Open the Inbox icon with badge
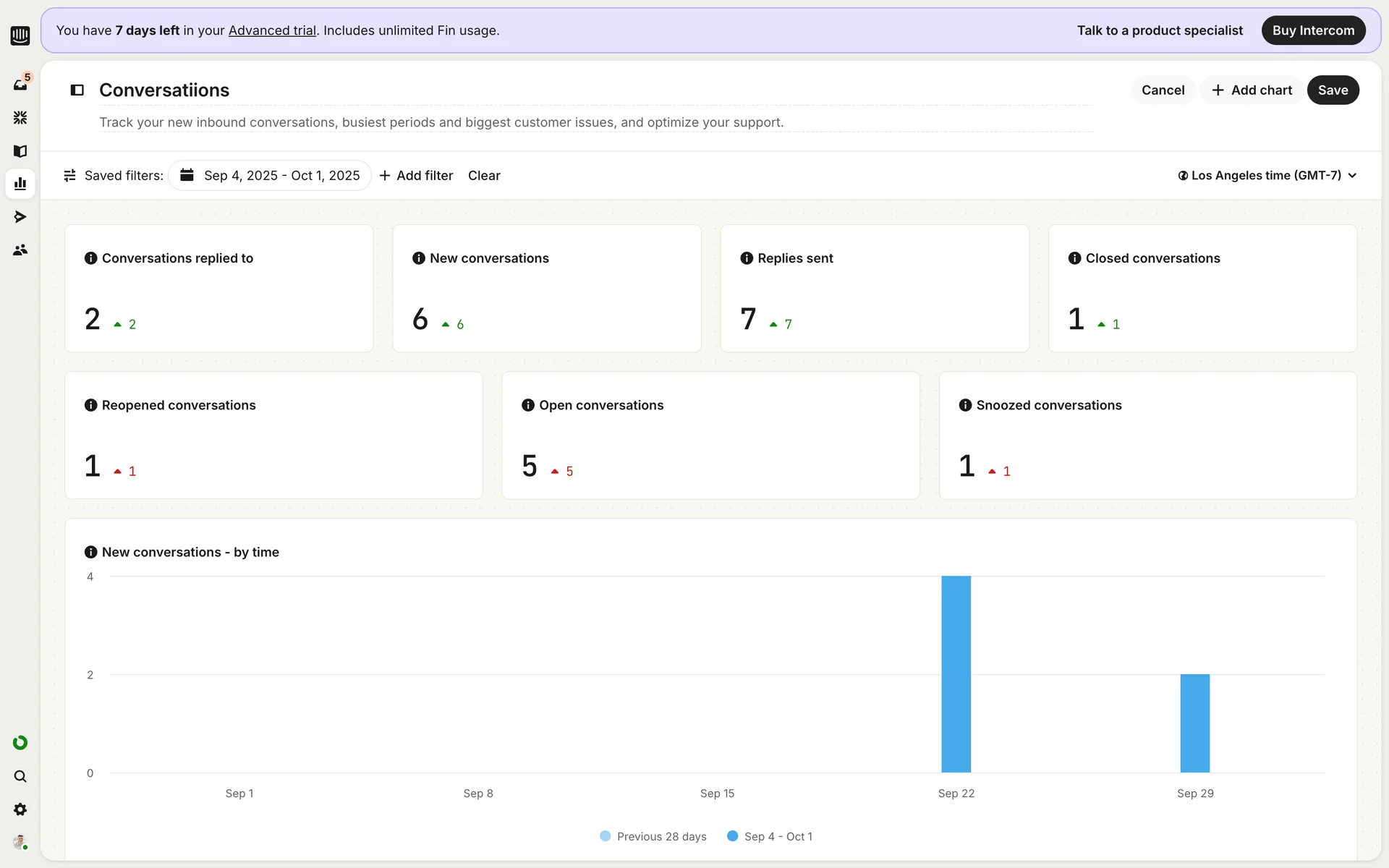This screenshot has height=868, width=1389. (20, 84)
